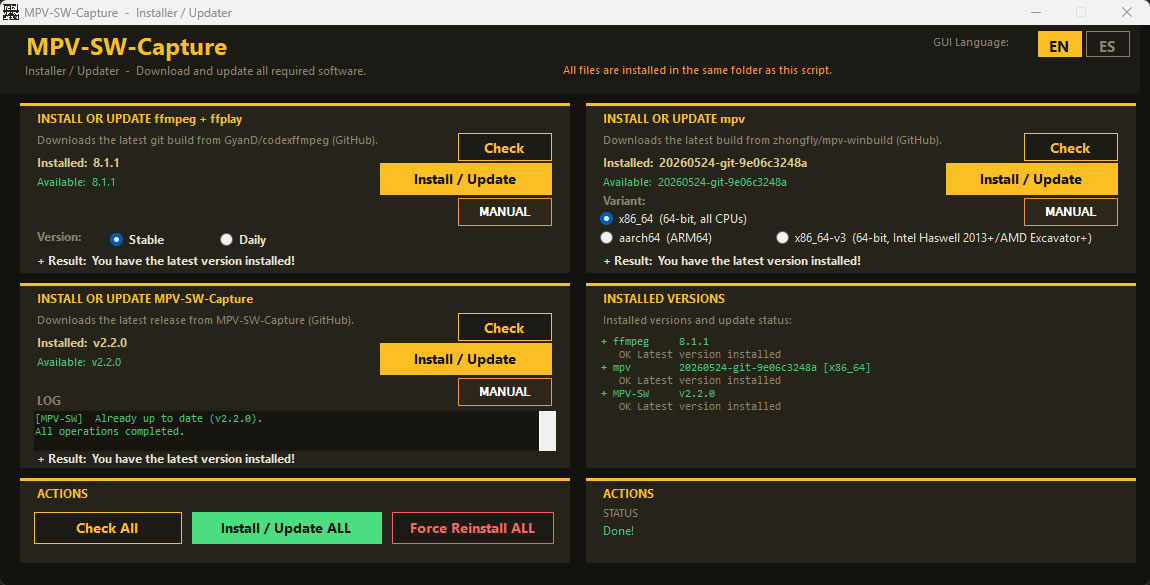Click the '+ ffmpeg 8.1.1' installed versions row
1150x585 pixels.
(x=655, y=342)
